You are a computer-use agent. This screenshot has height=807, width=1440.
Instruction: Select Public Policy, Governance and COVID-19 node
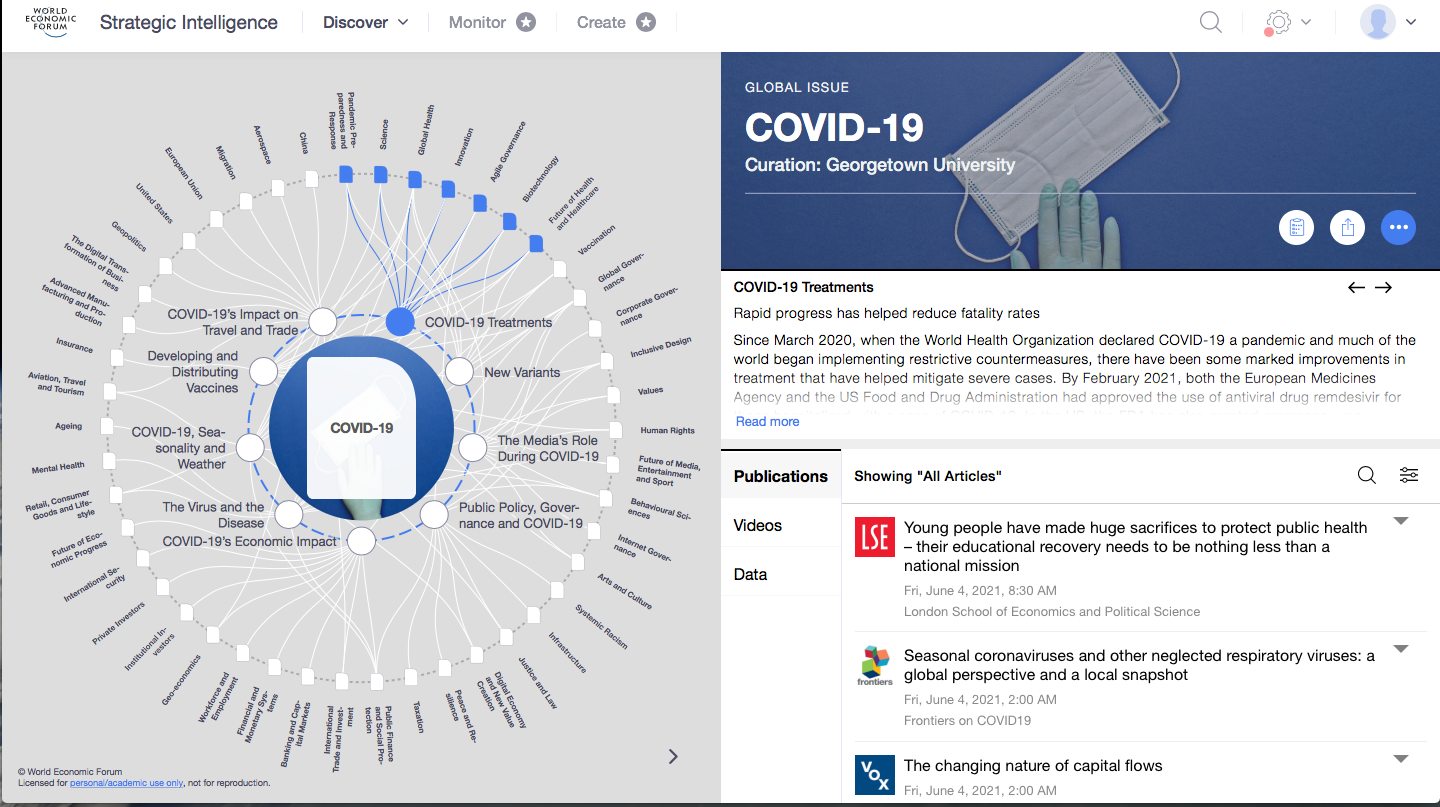tap(434, 515)
